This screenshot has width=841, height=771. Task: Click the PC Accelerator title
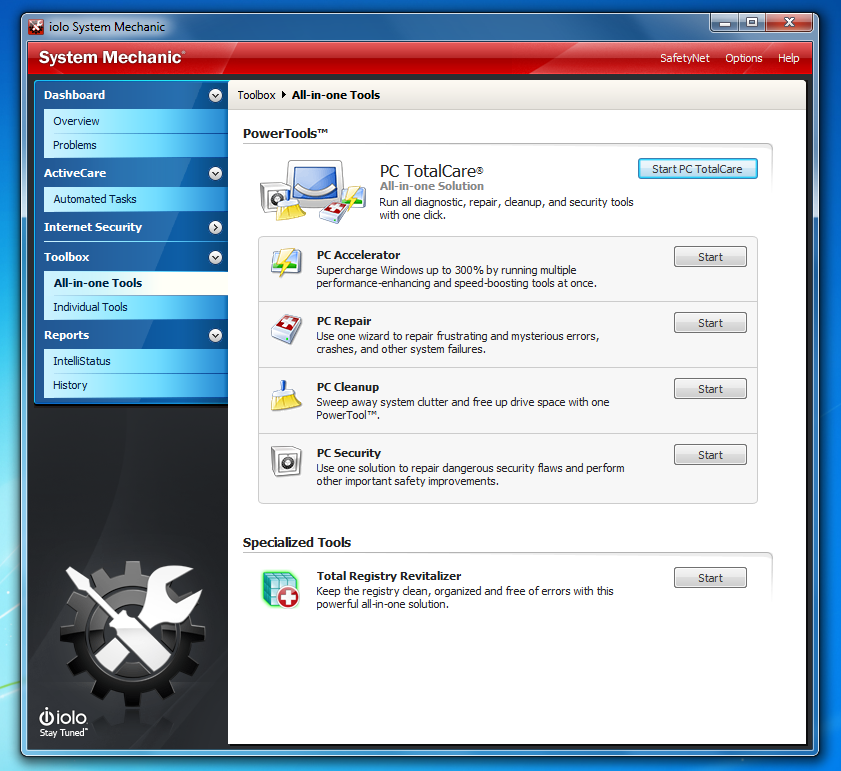[x=358, y=255]
